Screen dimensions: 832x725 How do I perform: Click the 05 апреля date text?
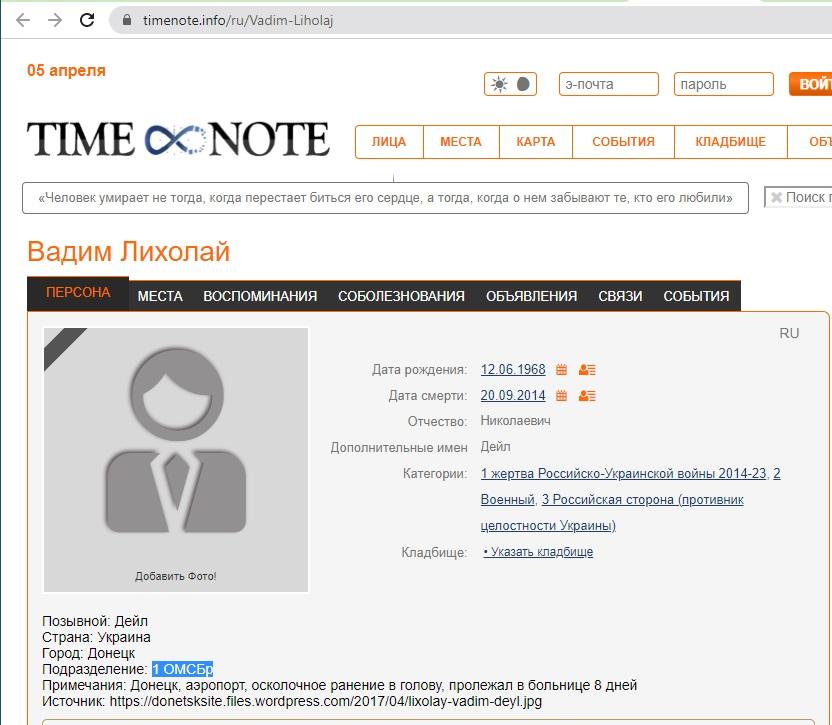[66, 71]
